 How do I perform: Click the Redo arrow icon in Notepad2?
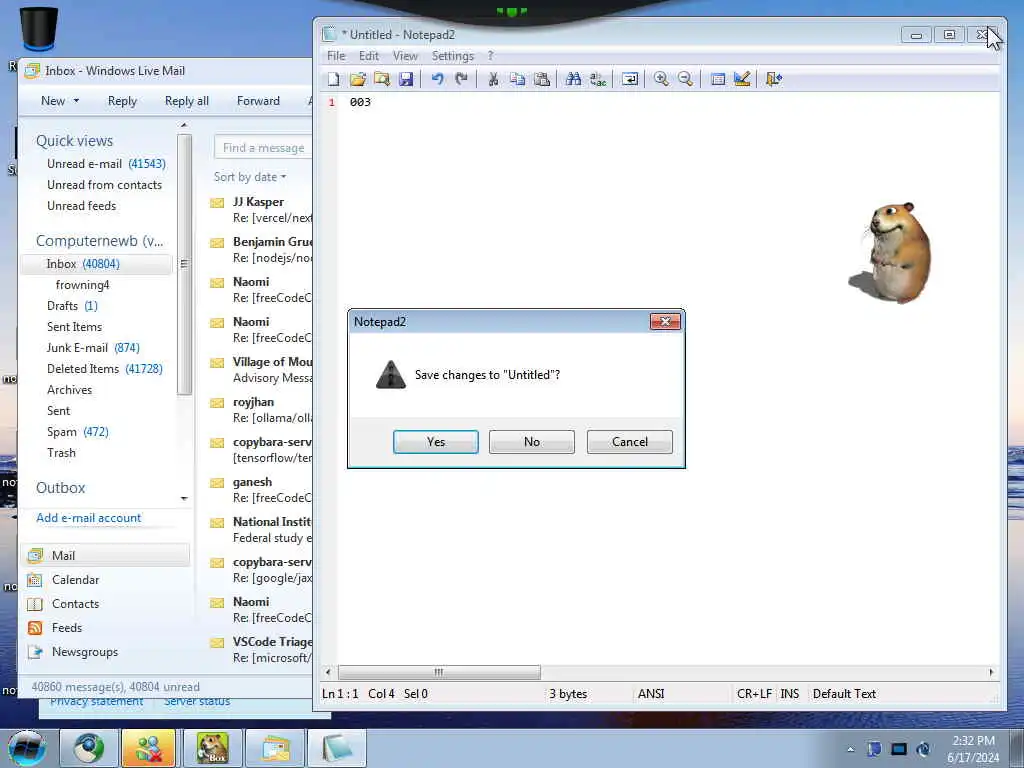click(x=462, y=79)
